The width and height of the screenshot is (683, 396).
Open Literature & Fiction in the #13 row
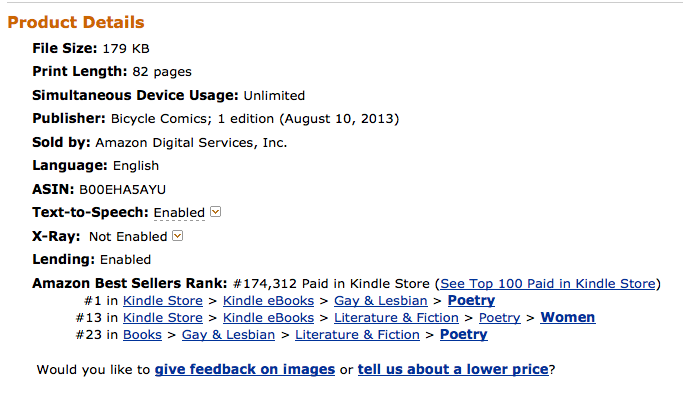click(396, 318)
